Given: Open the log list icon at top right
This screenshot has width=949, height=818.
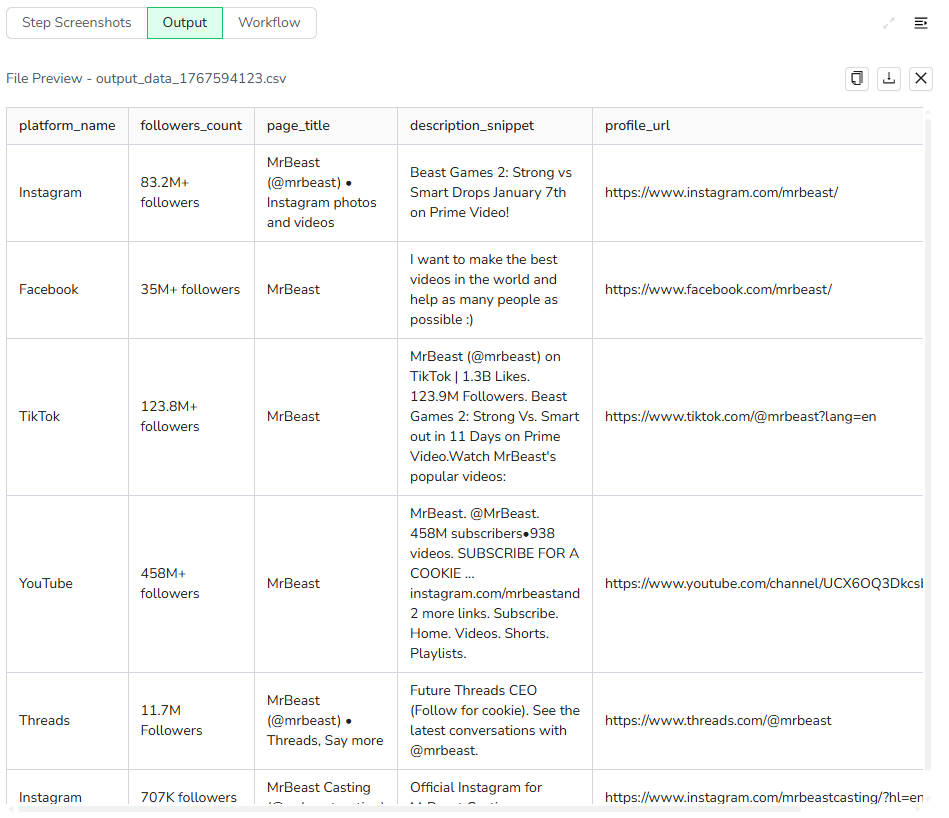Looking at the screenshot, I should pos(921,22).
